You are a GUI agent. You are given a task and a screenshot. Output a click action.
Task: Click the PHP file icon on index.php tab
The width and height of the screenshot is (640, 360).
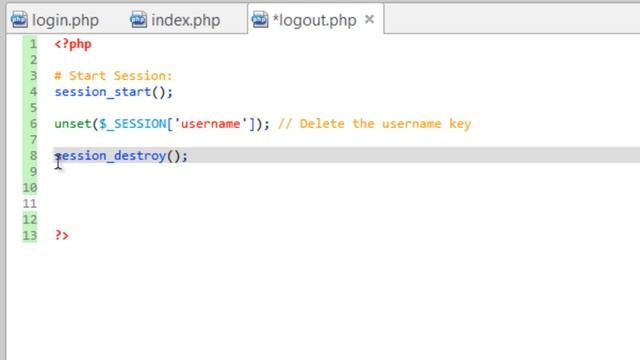[x=138, y=20]
